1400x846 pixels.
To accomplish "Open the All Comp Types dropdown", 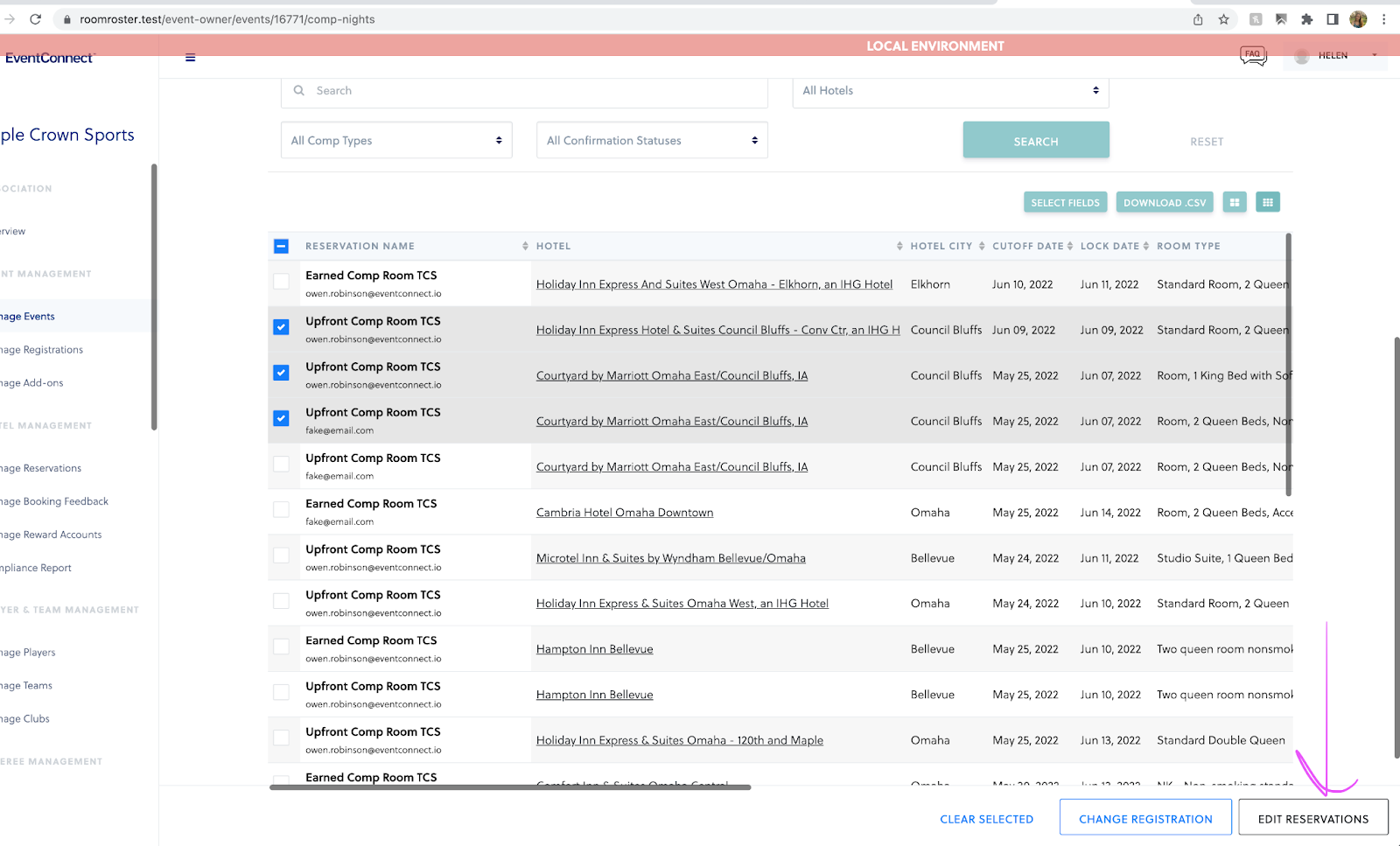I will pos(396,140).
